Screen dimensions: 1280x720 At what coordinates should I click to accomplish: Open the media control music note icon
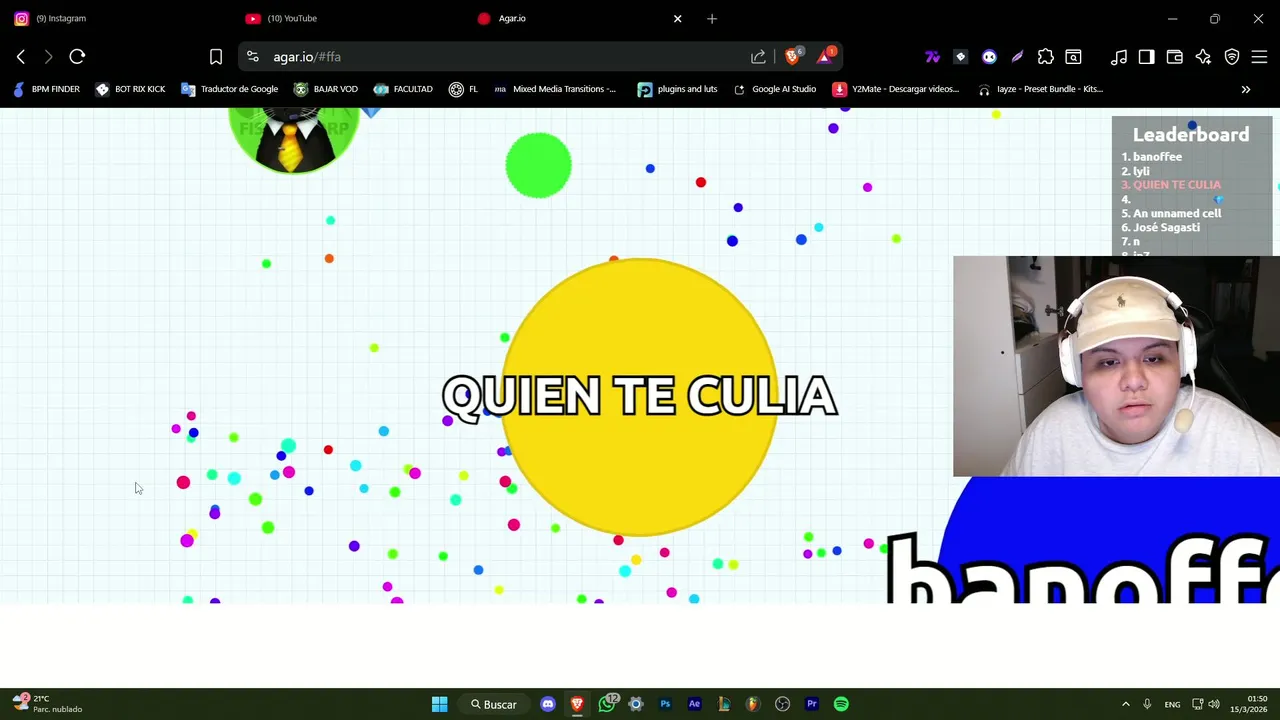coord(1119,57)
